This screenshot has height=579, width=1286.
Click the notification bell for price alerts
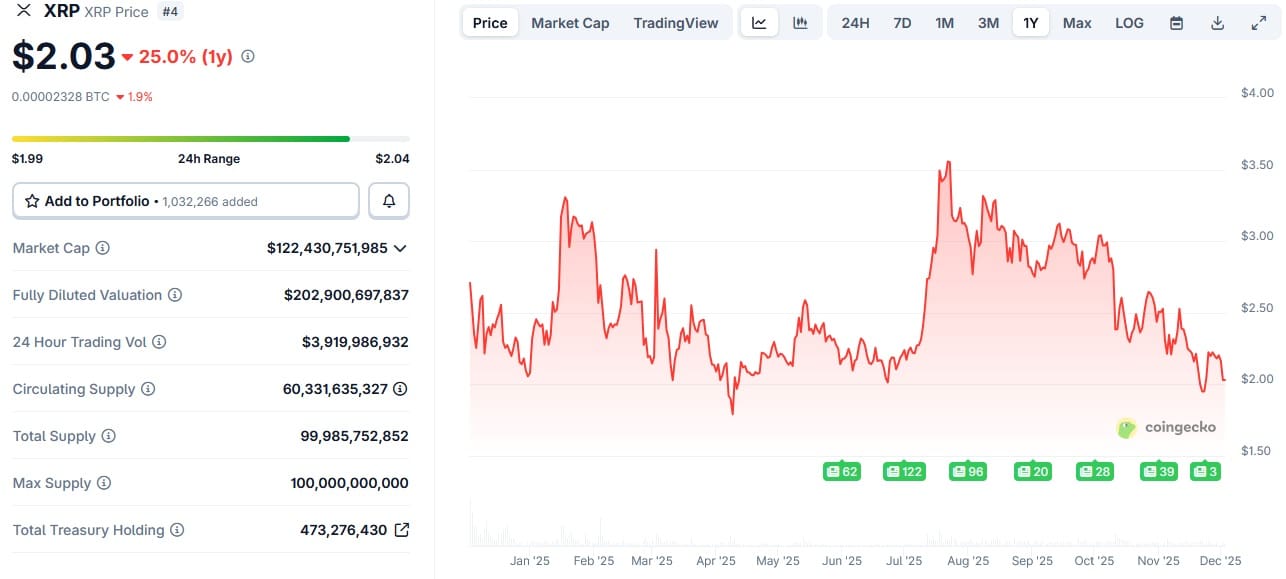(388, 200)
